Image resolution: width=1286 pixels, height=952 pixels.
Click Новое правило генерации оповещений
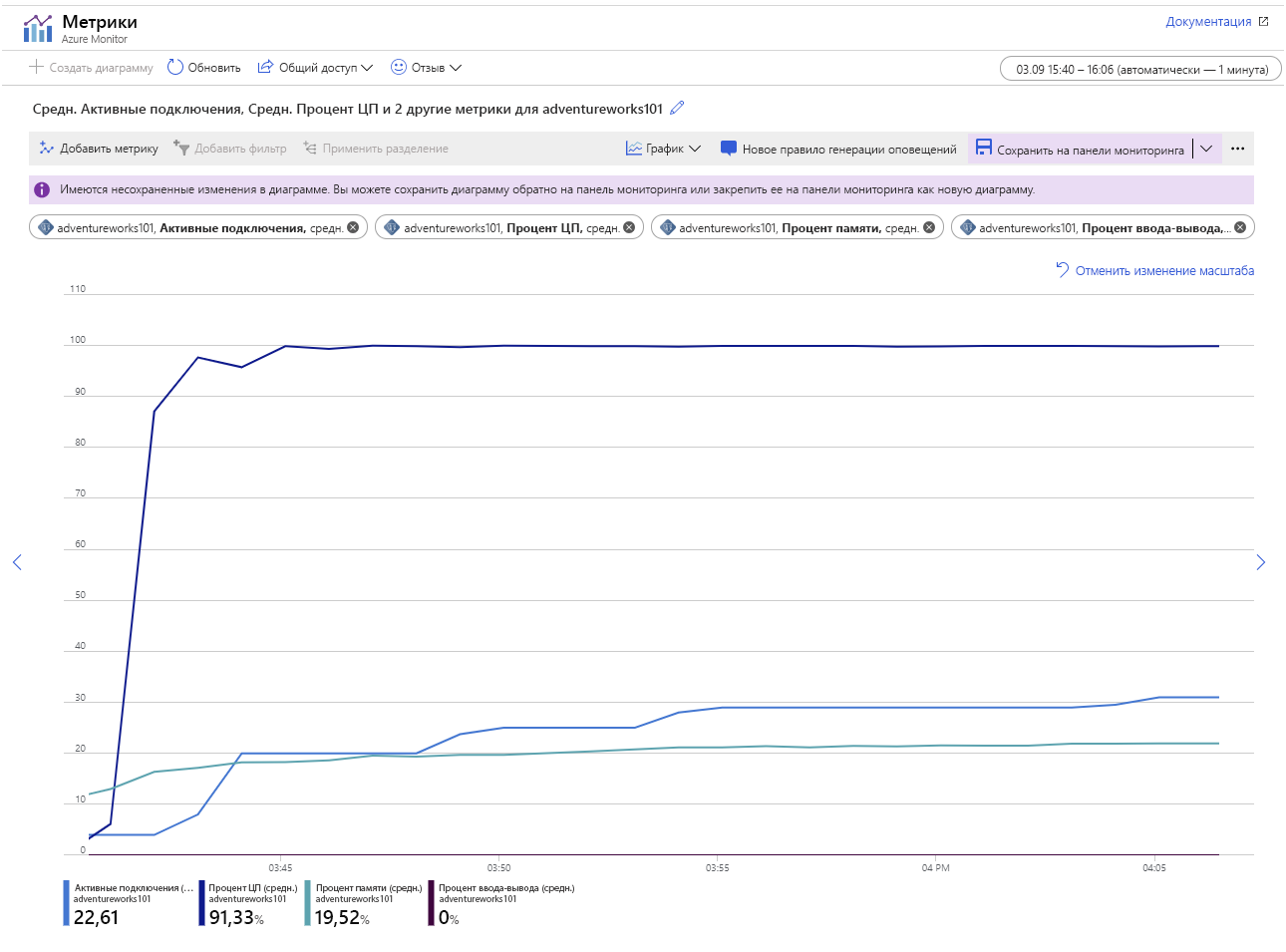[x=838, y=149]
